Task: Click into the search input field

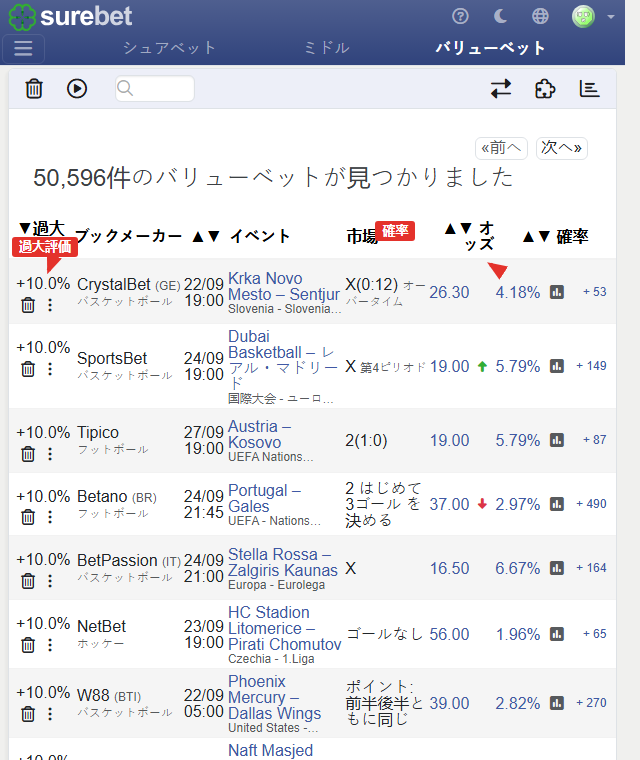Action: click(155, 89)
